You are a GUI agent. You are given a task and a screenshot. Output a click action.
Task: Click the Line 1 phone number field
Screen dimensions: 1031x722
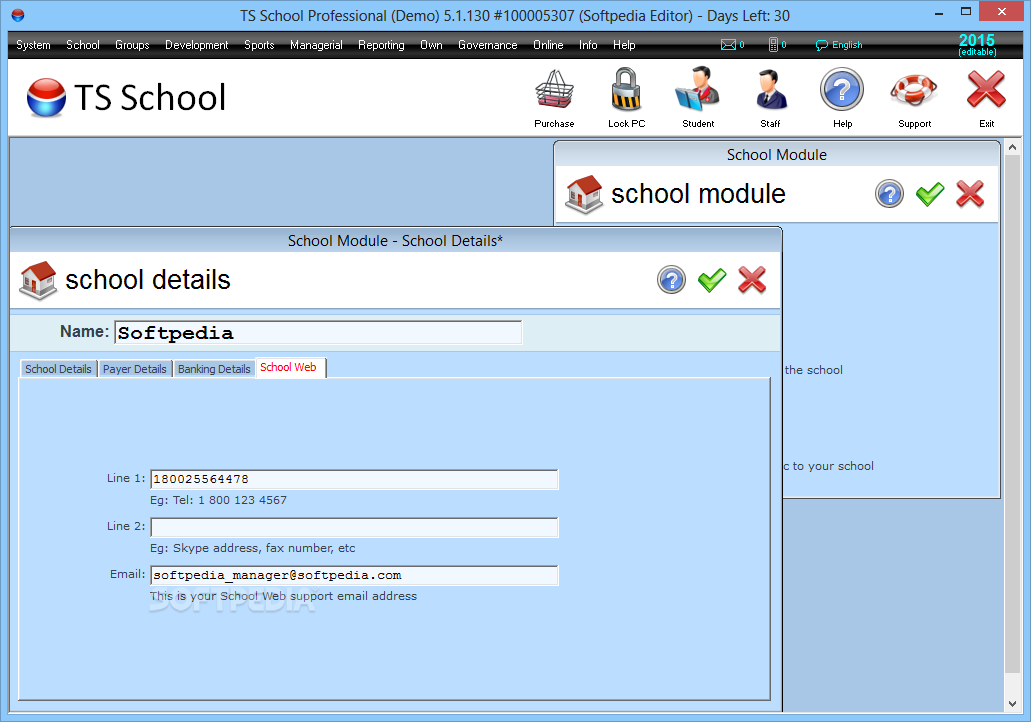point(354,479)
